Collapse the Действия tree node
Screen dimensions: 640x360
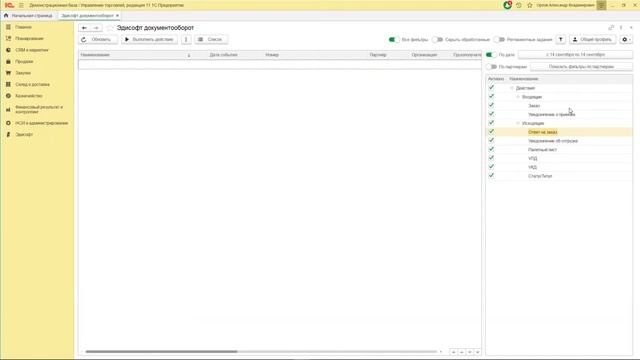pyautogui.click(x=512, y=88)
